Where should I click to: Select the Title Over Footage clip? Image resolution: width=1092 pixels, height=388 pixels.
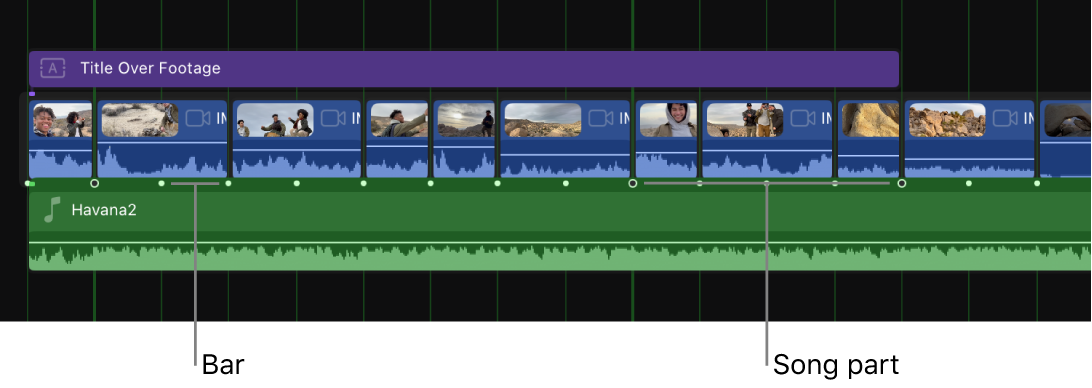click(x=464, y=68)
